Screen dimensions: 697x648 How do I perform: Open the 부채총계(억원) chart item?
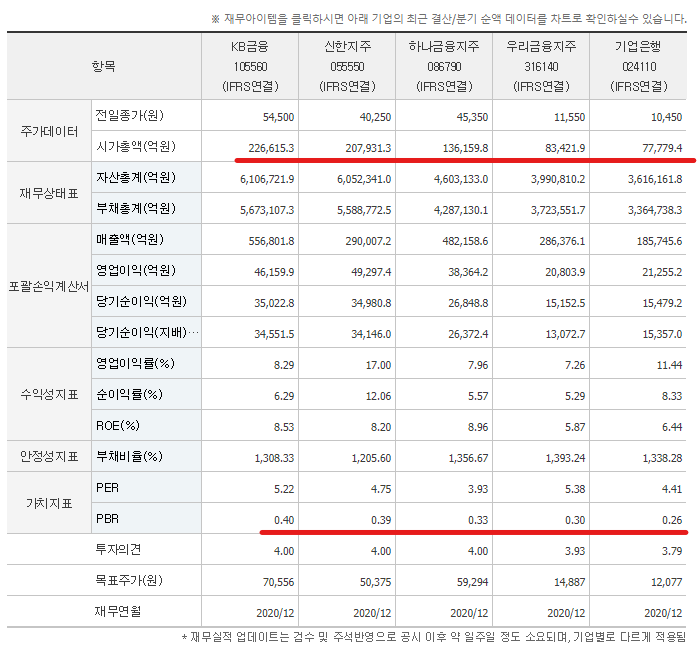[136, 208]
